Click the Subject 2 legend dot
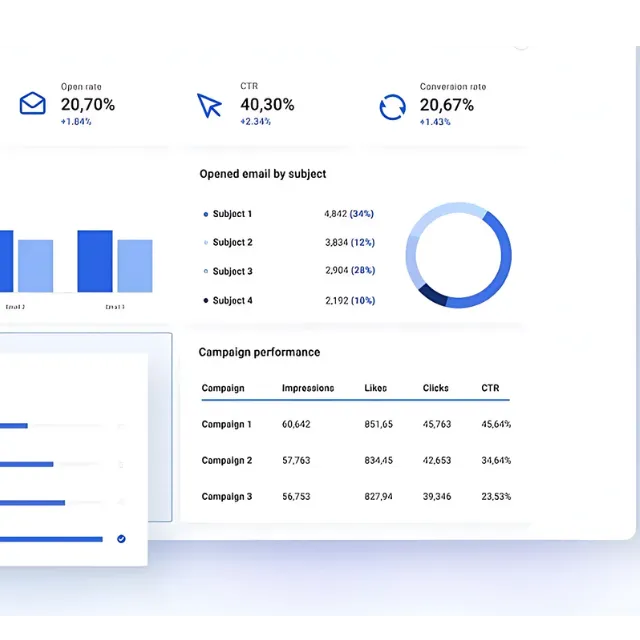640x640 pixels. (206, 242)
